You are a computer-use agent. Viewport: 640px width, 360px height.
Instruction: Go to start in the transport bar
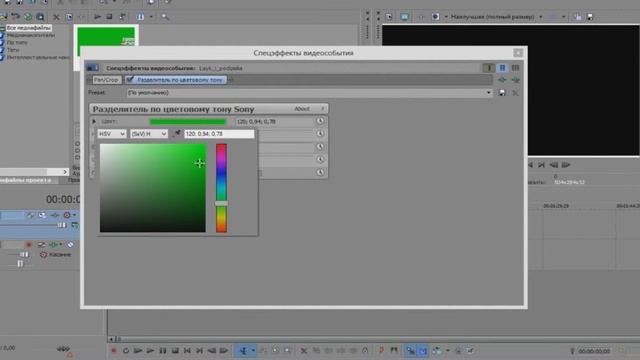[x=187, y=351]
